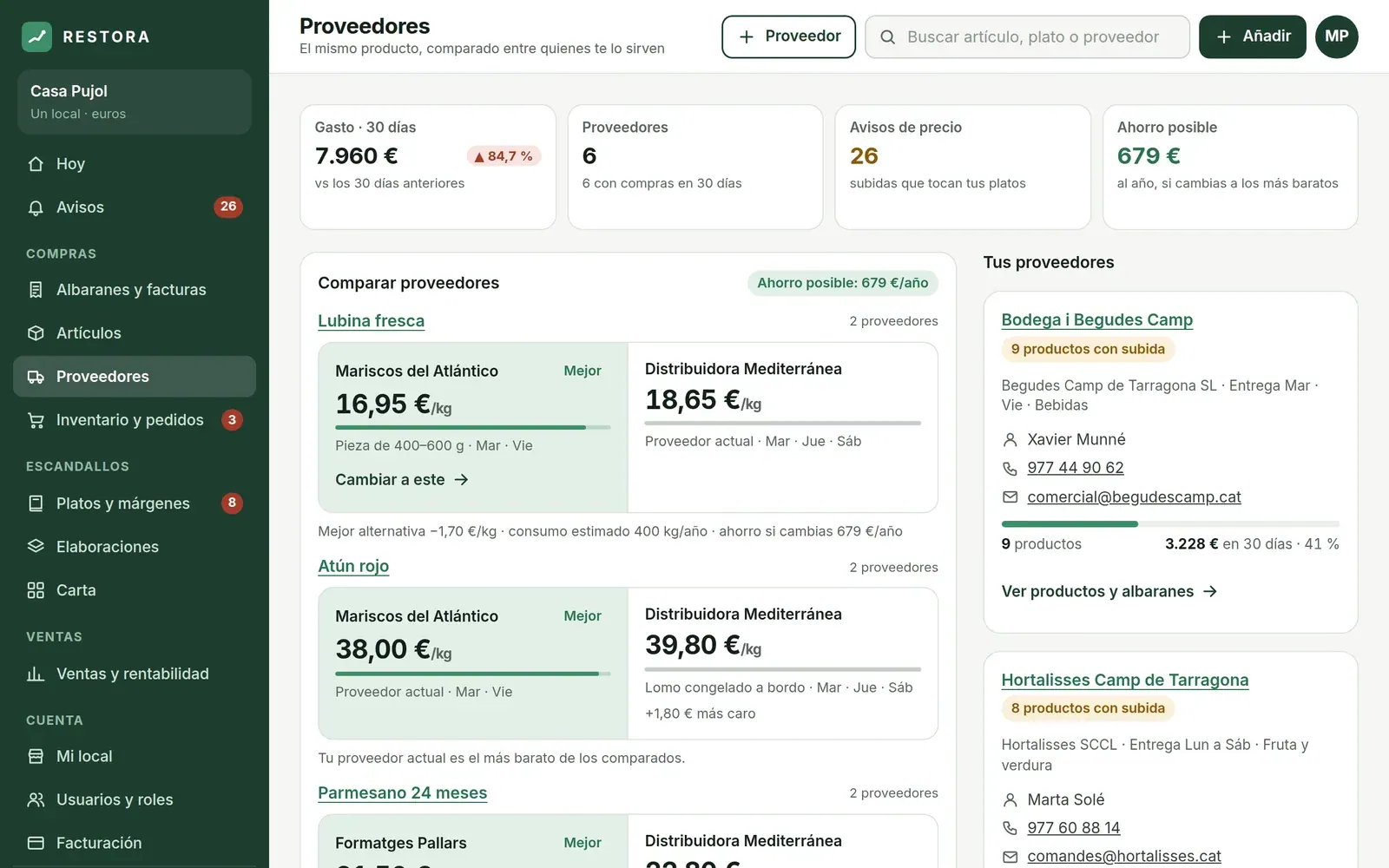Call 977 60 88 14 number

(x=1073, y=828)
